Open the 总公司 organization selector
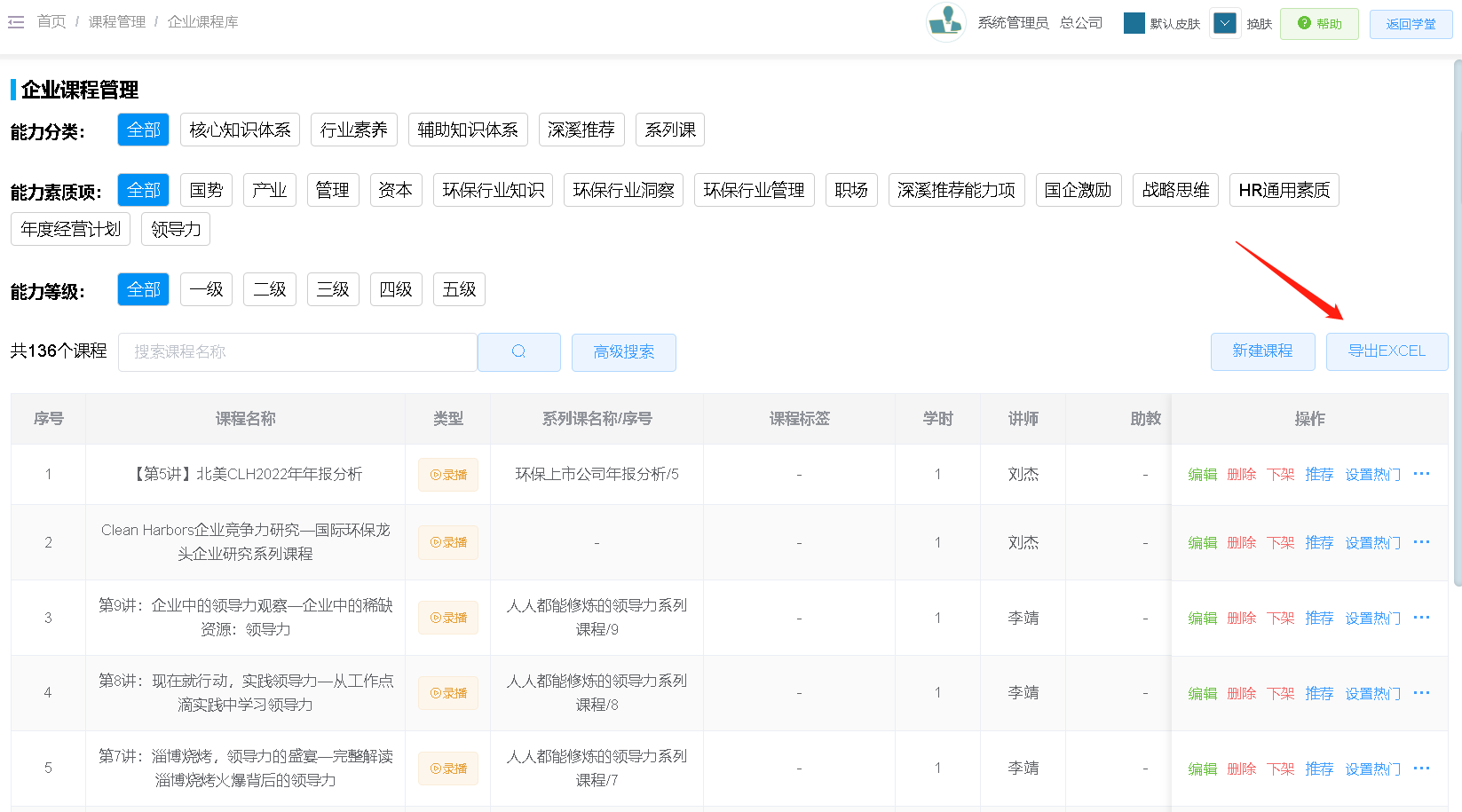 (x=1080, y=23)
